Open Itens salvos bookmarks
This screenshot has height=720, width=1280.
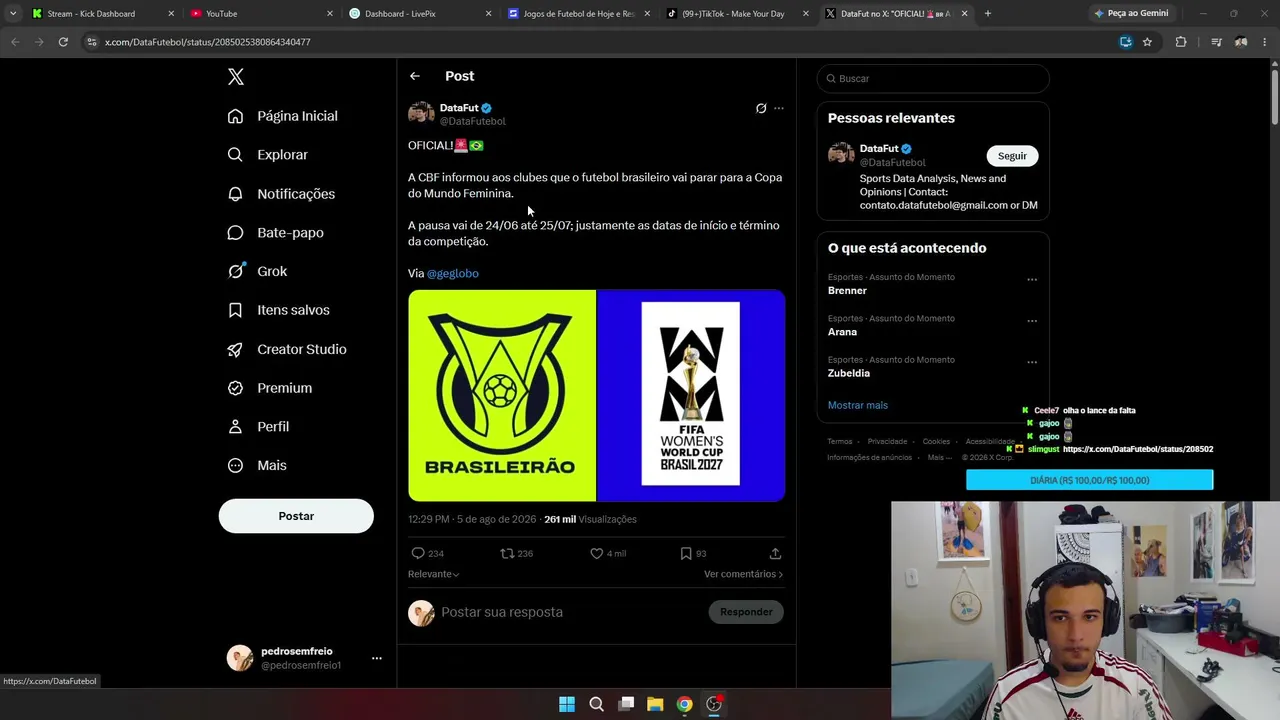click(279, 310)
